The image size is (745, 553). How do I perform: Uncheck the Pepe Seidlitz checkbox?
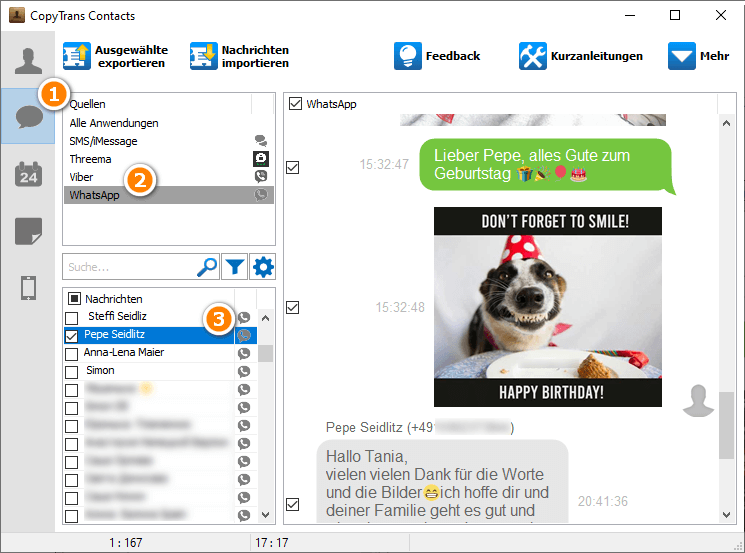pos(71,336)
